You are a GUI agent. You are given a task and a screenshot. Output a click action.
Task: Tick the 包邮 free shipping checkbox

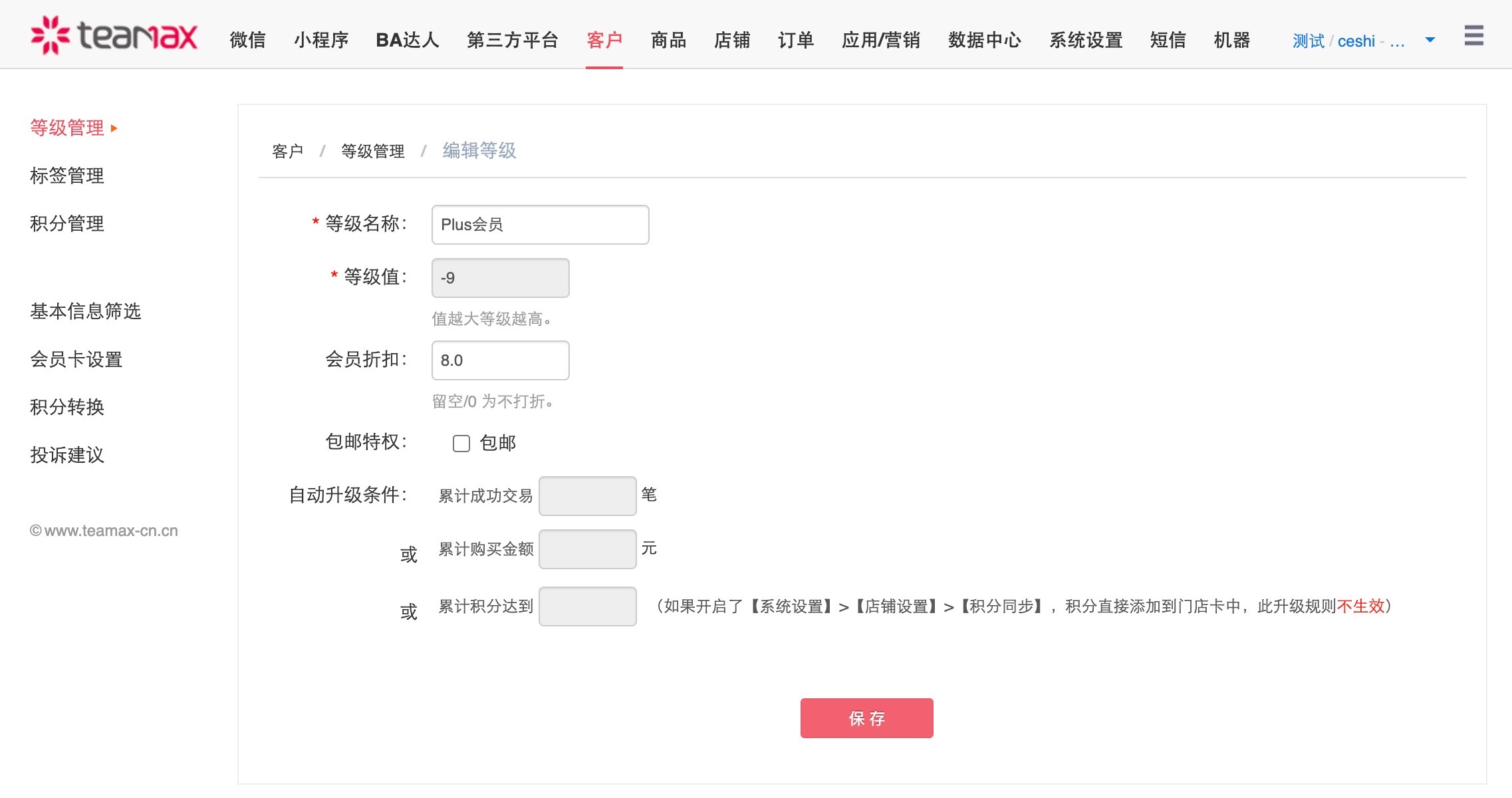pyautogui.click(x=461, y=444)
